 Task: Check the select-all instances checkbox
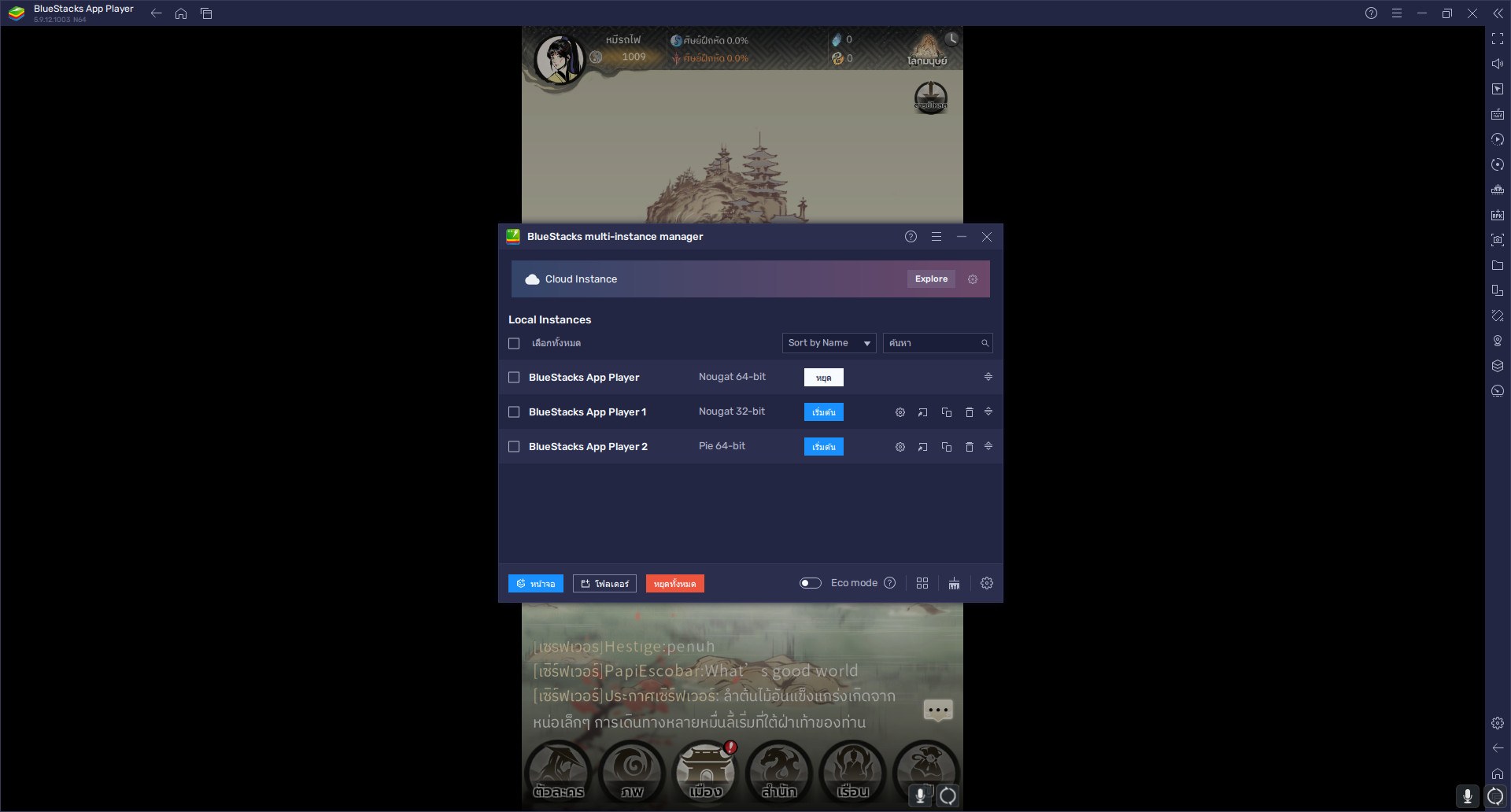coord(514,344)
